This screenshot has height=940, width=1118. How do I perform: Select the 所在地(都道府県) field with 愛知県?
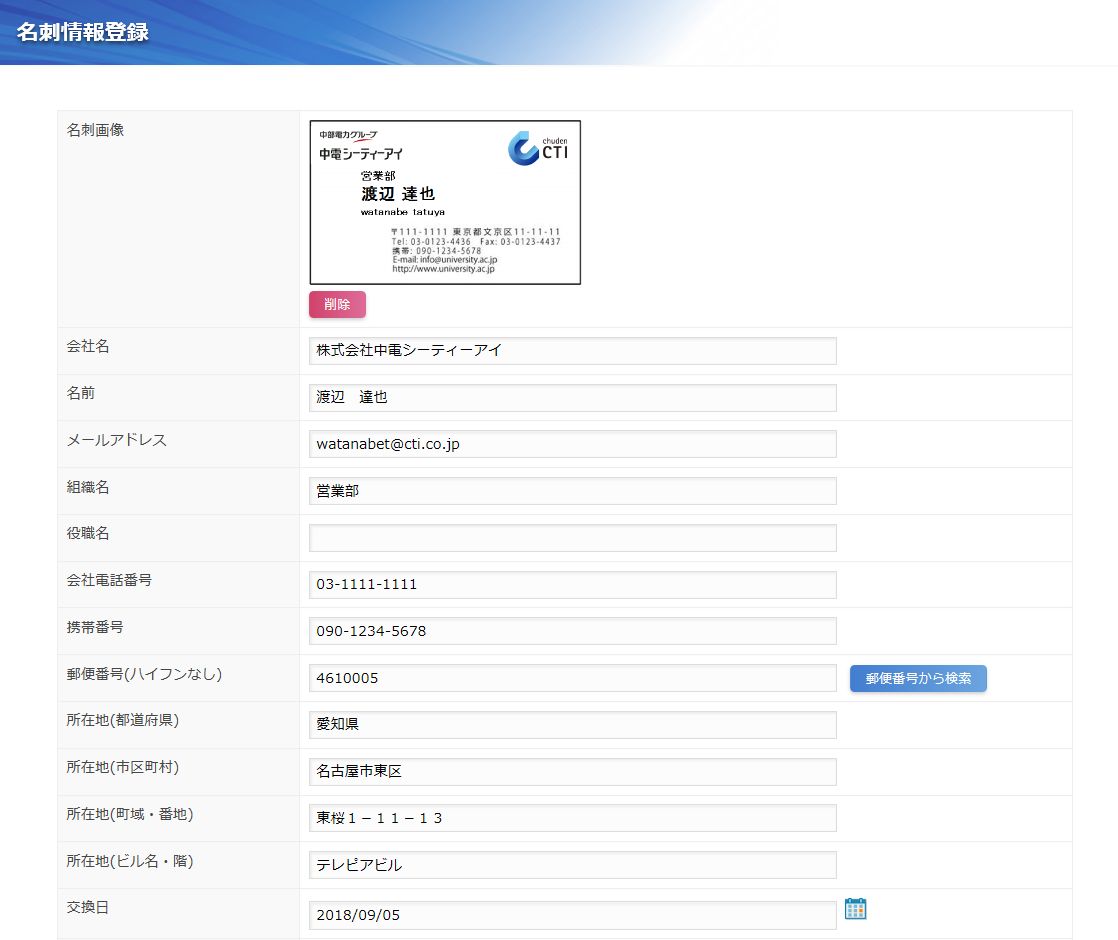572,725
